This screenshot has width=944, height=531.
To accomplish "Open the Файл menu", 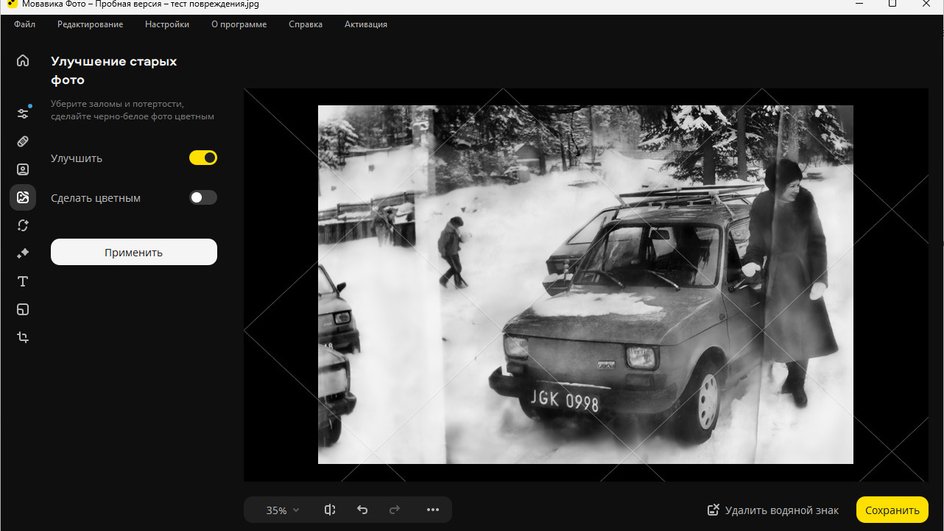I will tap(25, 24).
